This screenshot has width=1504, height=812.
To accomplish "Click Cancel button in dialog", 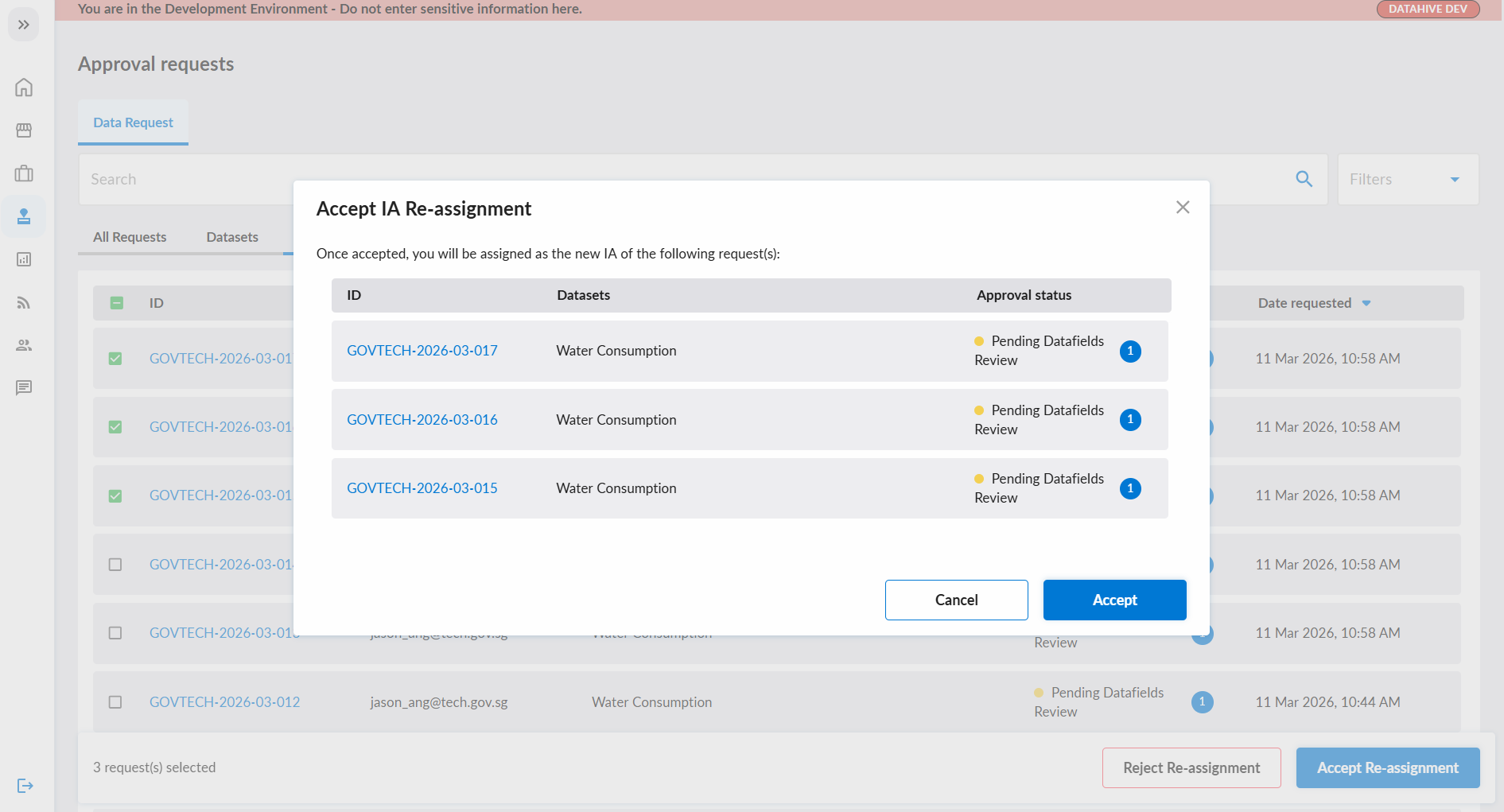I will pyautogui.click(x=956, y=600).
